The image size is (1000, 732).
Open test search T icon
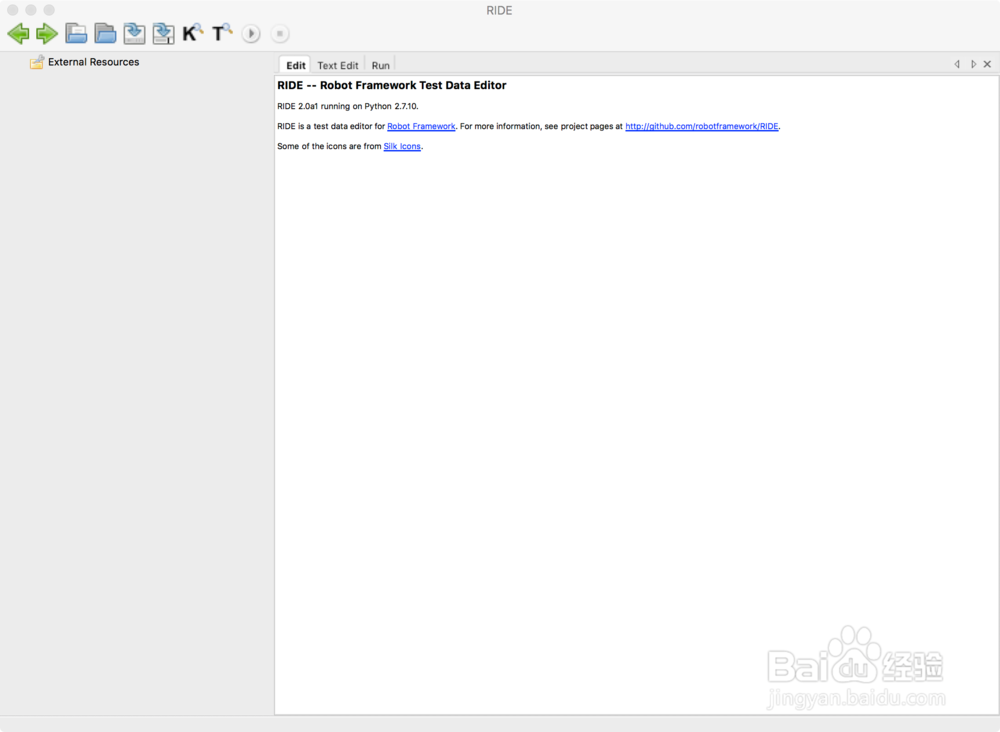pyautogui.click(x=222, y=33)
